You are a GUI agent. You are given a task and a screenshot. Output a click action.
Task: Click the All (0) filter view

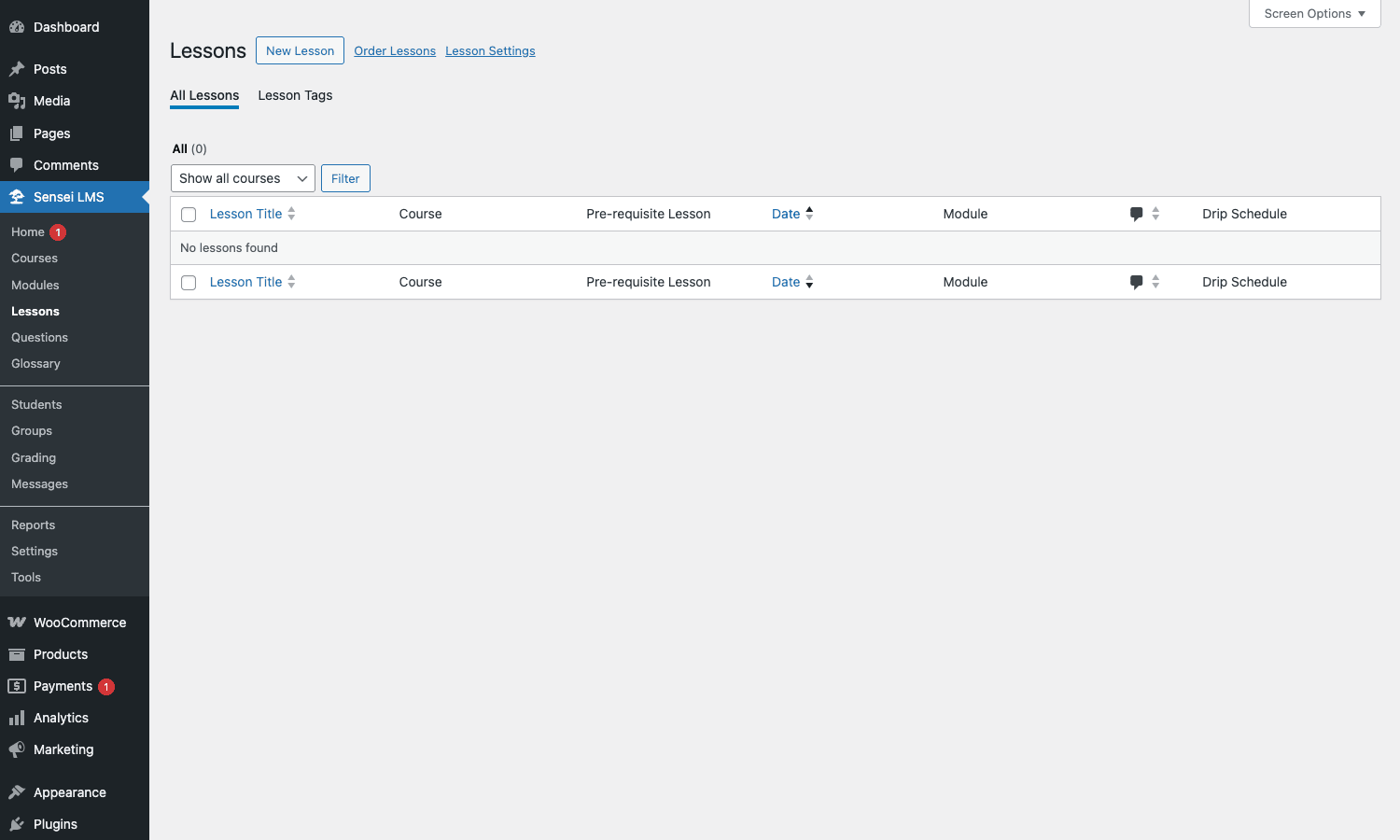click(x=189, y=148)
